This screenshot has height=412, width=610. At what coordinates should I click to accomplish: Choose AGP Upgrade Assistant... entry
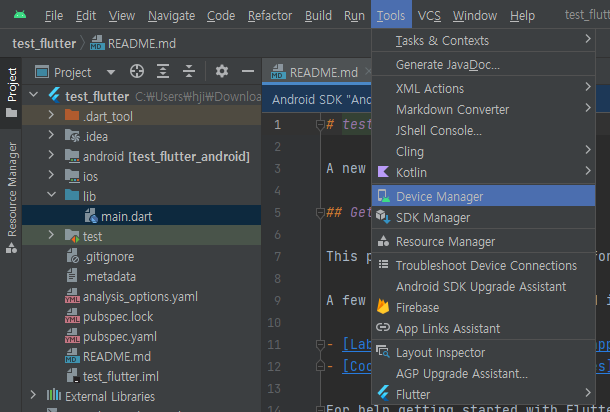484,373
